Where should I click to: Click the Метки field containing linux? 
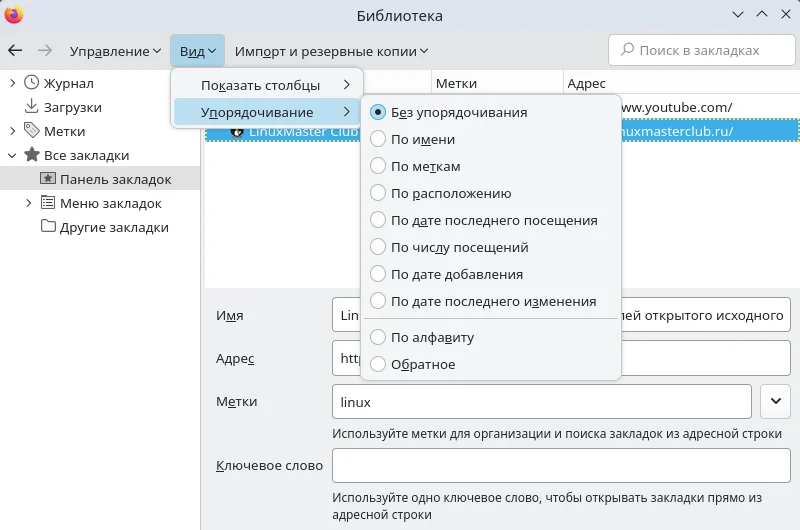click(541, 401)
